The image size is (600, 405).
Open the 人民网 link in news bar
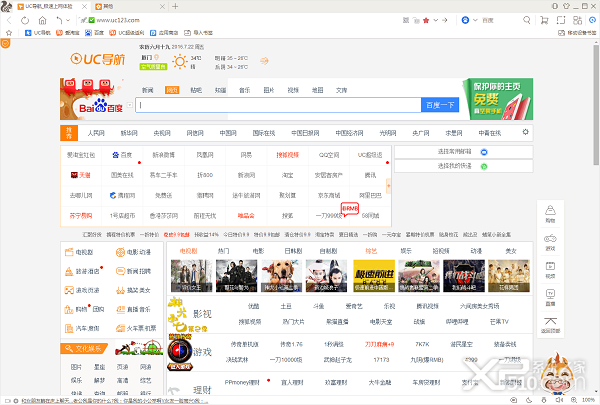96,133
